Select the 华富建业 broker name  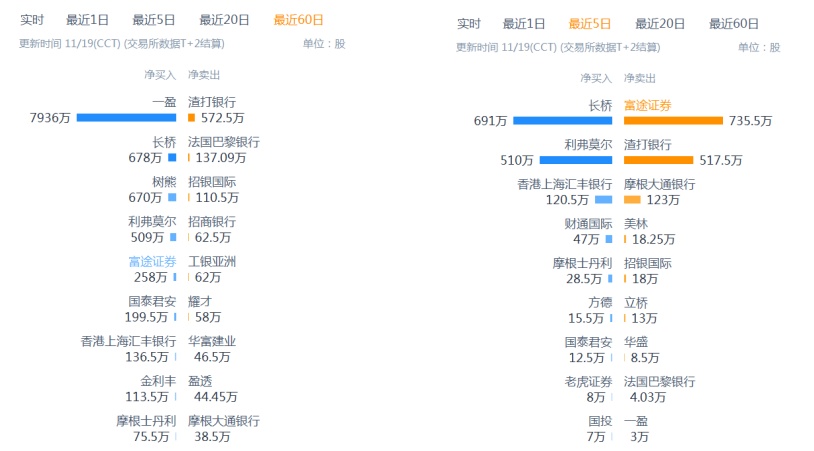pos(212,341)
